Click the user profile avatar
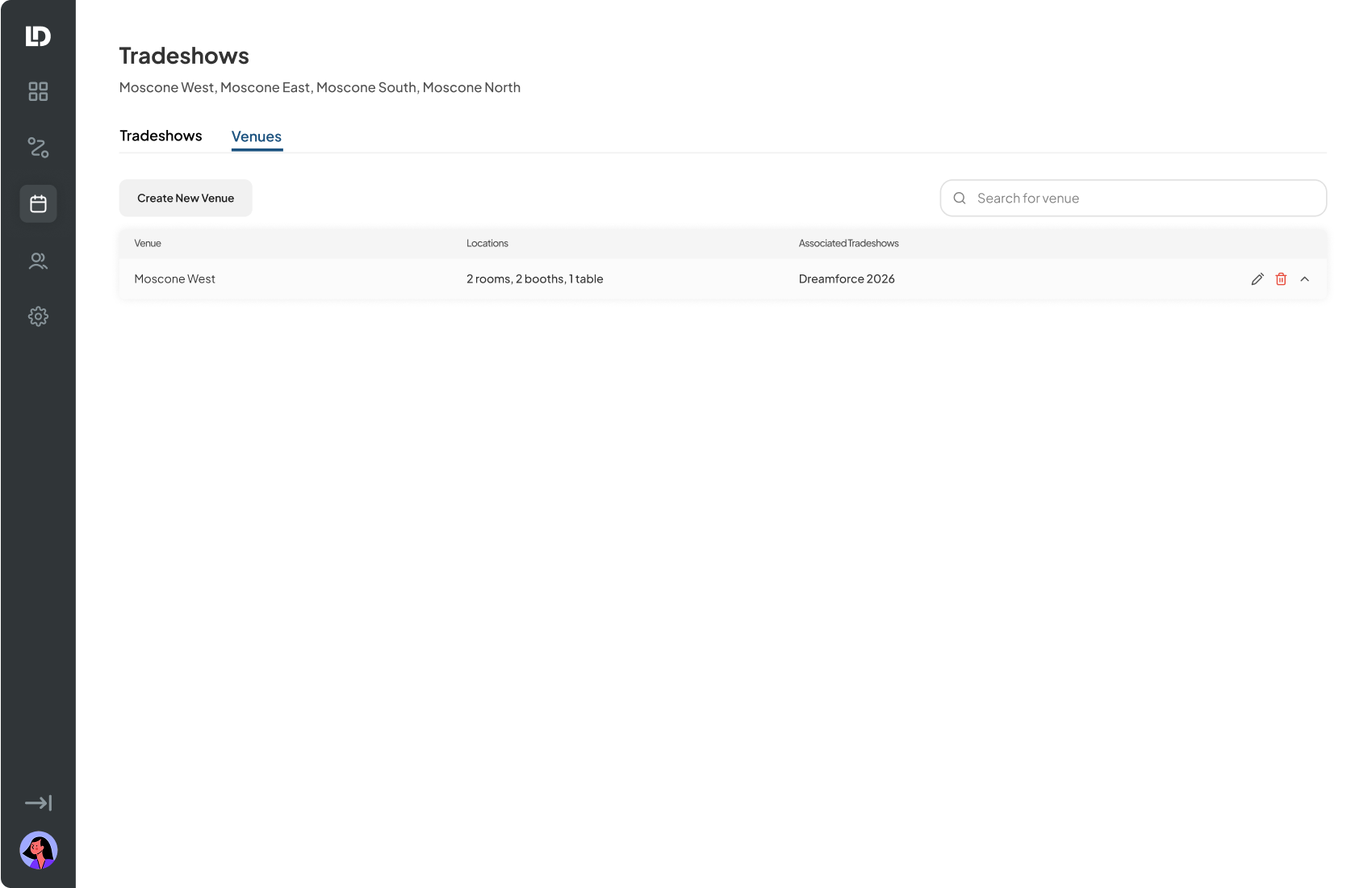Image resolution: width=1372 pixels, height=888 pixels. click(38, 850)
